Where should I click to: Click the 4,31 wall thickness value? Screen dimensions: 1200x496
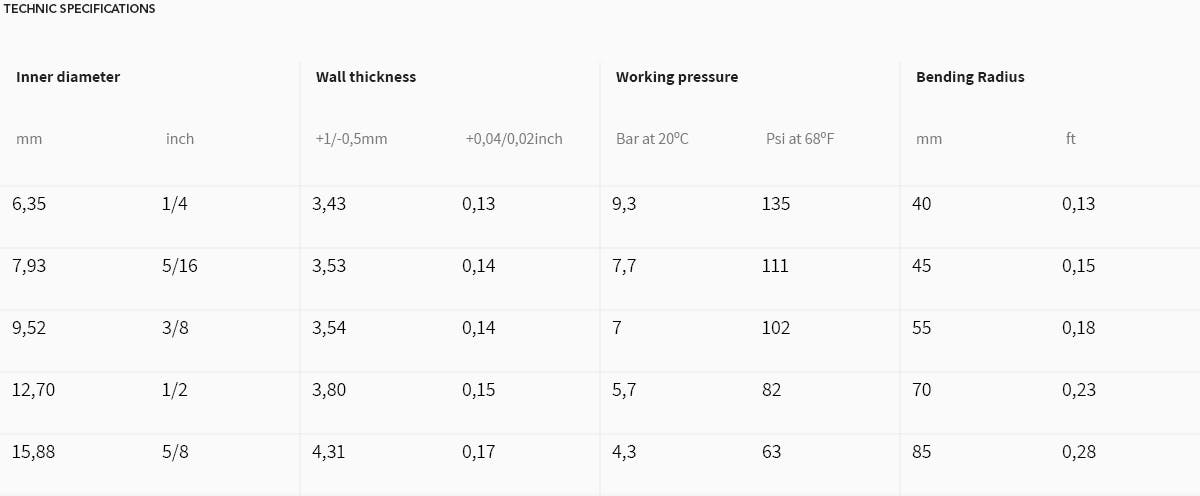pyautogui.click(x=329, y=452)
